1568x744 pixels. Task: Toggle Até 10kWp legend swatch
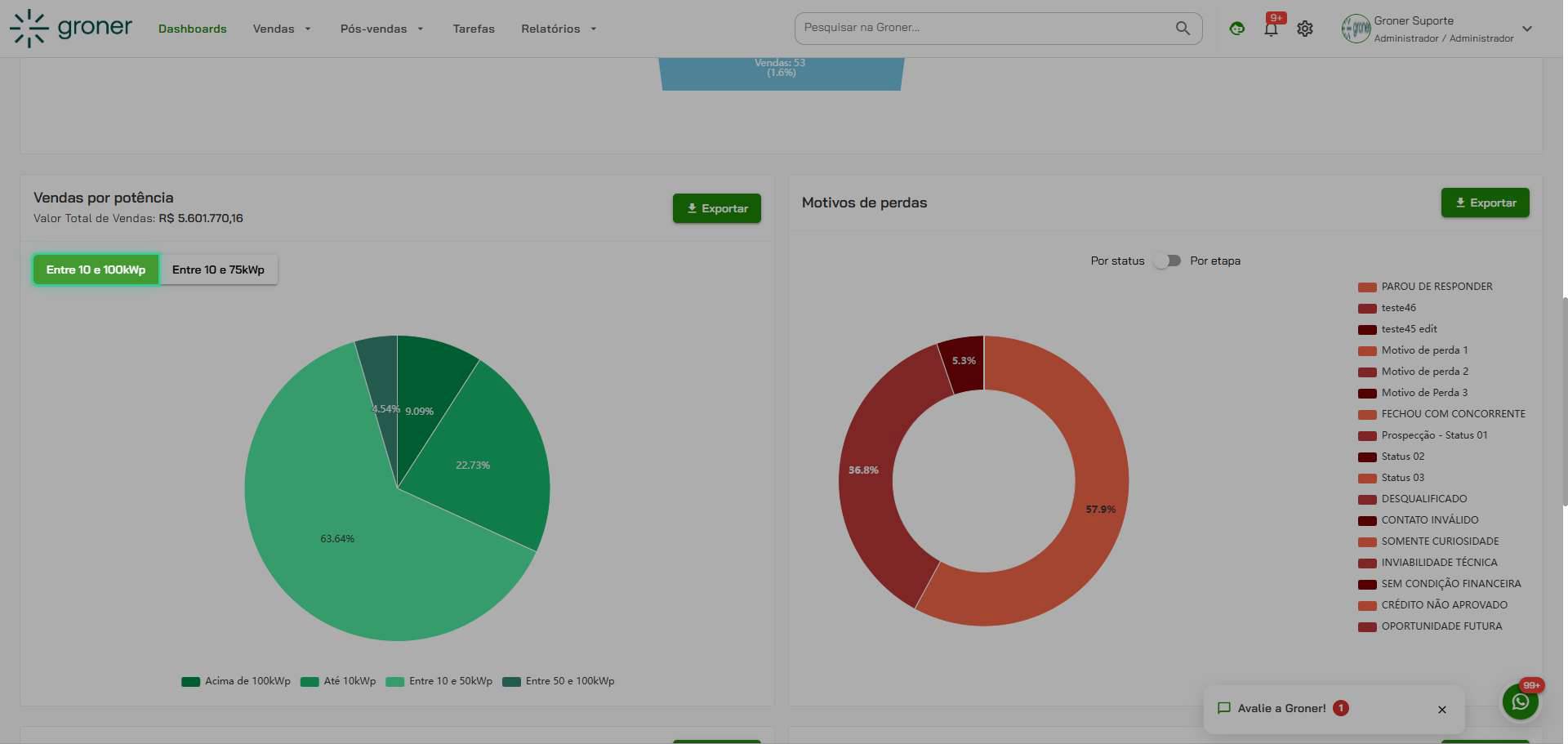[310, 682]
